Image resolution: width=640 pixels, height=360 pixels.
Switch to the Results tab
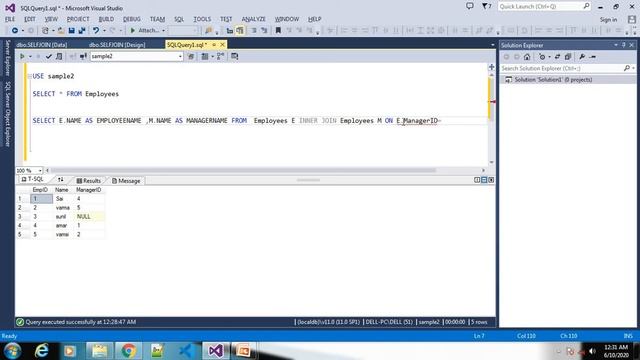point(89,181)
